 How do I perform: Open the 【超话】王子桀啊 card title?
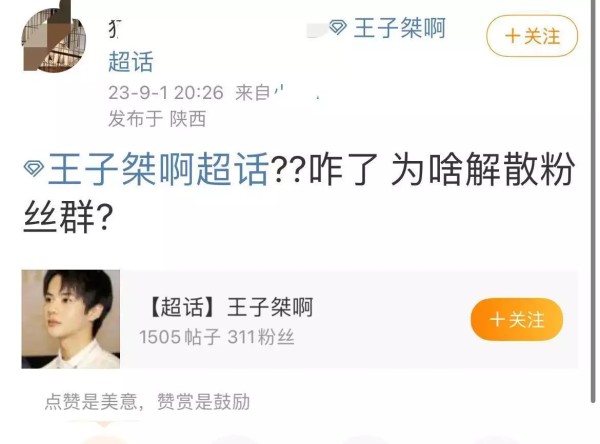click(x=229, y=307)
